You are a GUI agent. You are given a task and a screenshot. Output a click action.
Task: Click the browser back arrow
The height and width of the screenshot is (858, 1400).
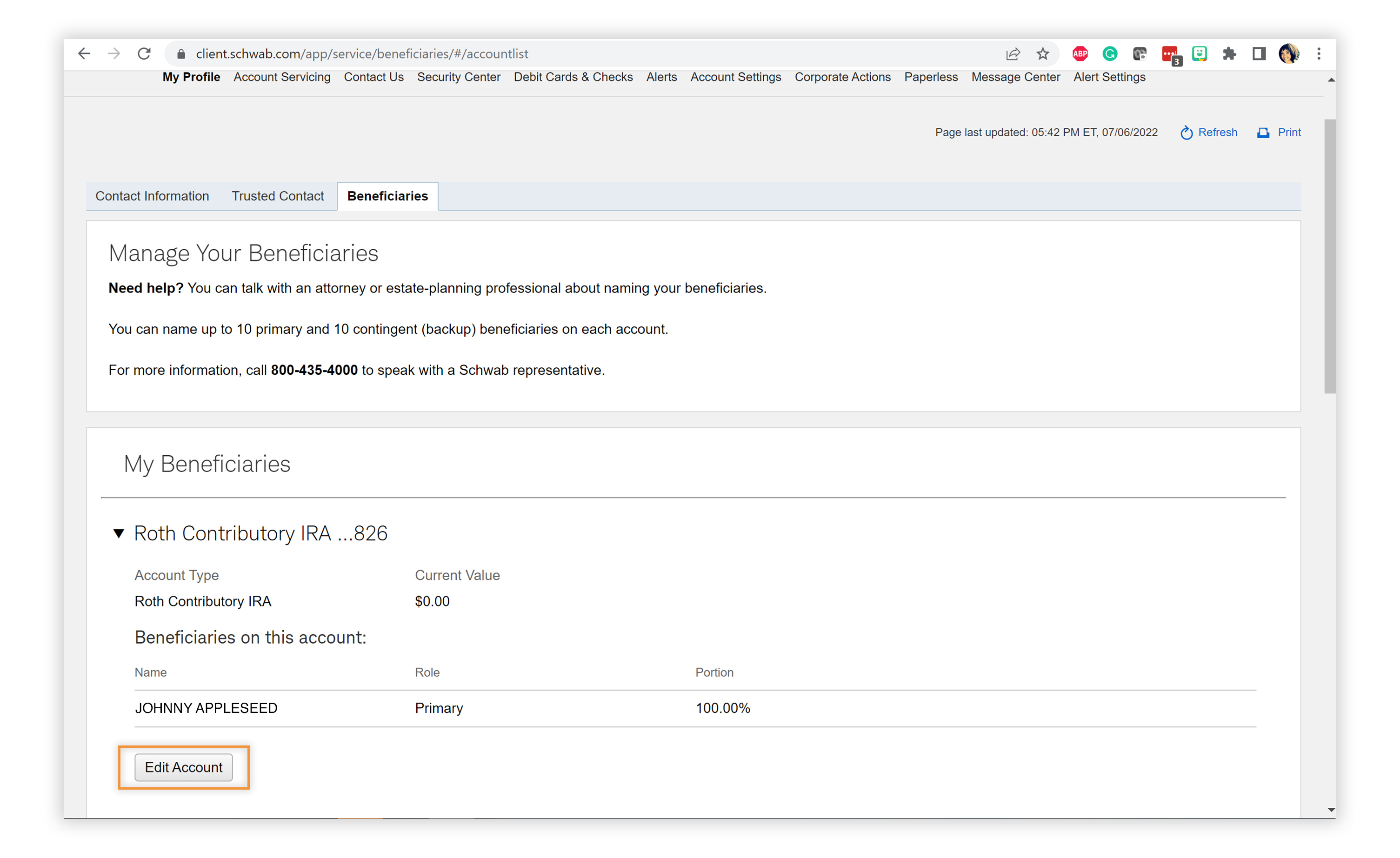click(84, 53)
